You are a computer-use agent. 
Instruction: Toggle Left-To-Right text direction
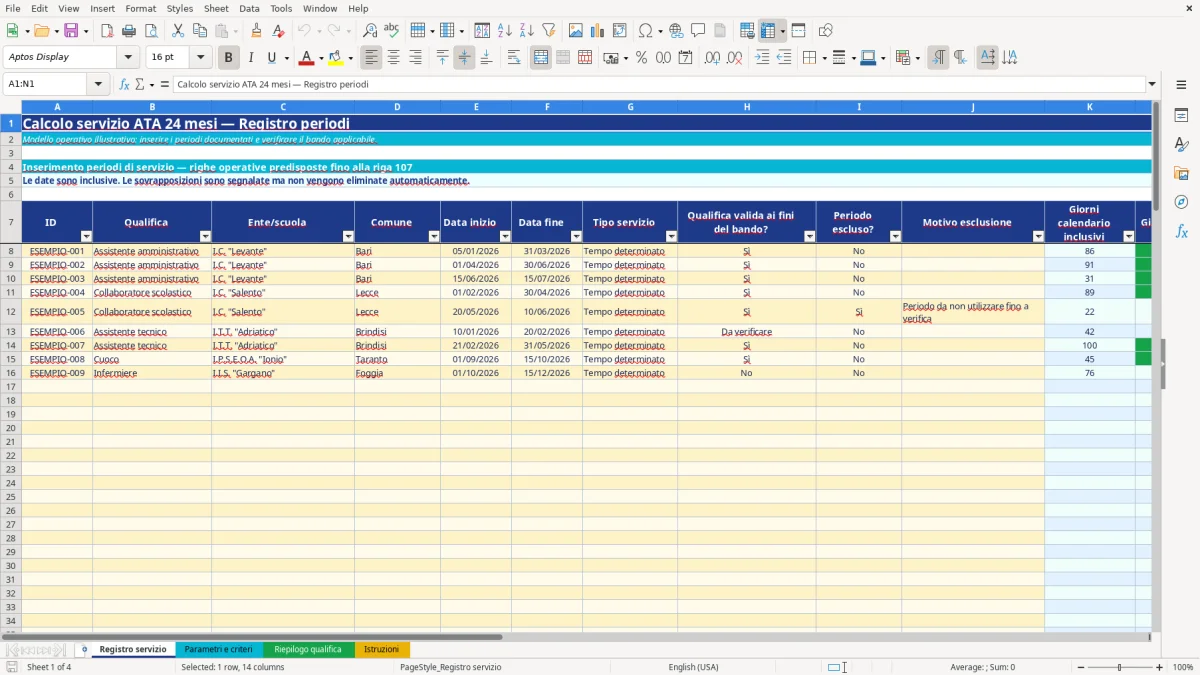pos(938,58)
